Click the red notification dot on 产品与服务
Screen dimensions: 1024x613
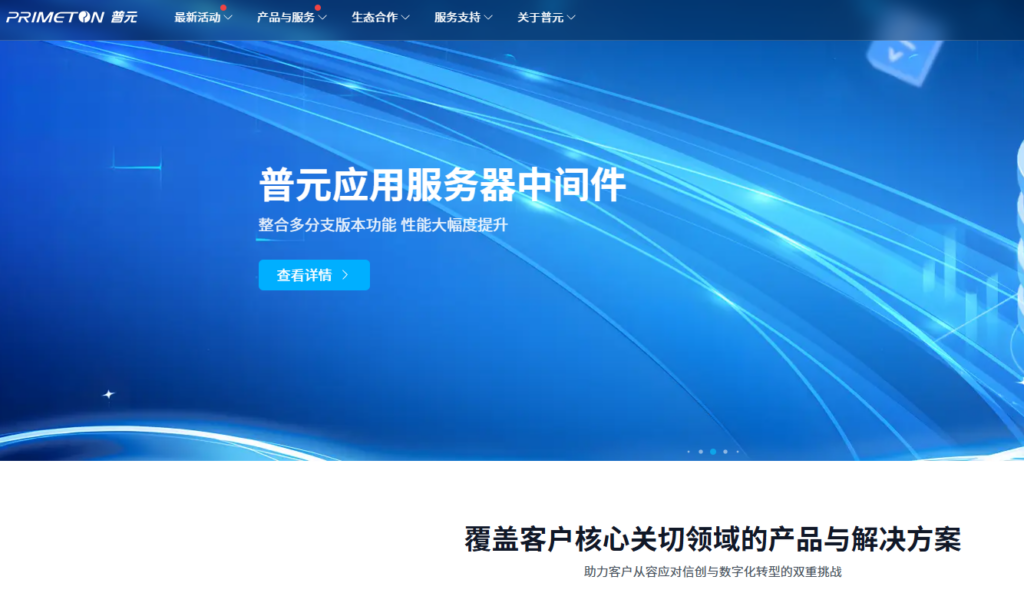tap(319, 8)
